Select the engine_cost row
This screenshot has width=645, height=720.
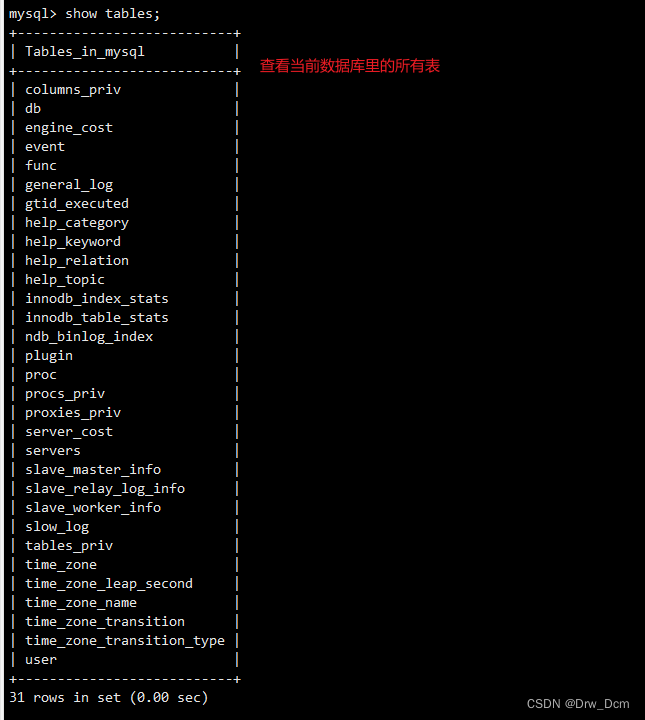[69, 127]
